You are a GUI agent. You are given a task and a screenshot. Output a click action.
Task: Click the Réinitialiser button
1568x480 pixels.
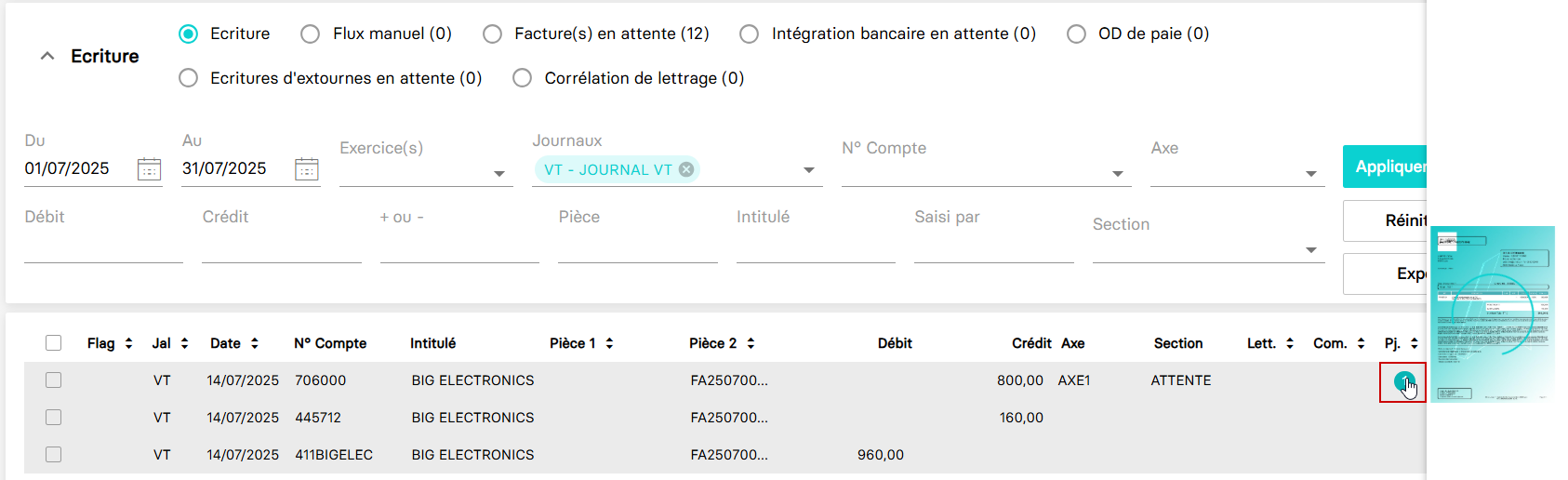[x=1386, y=221]
